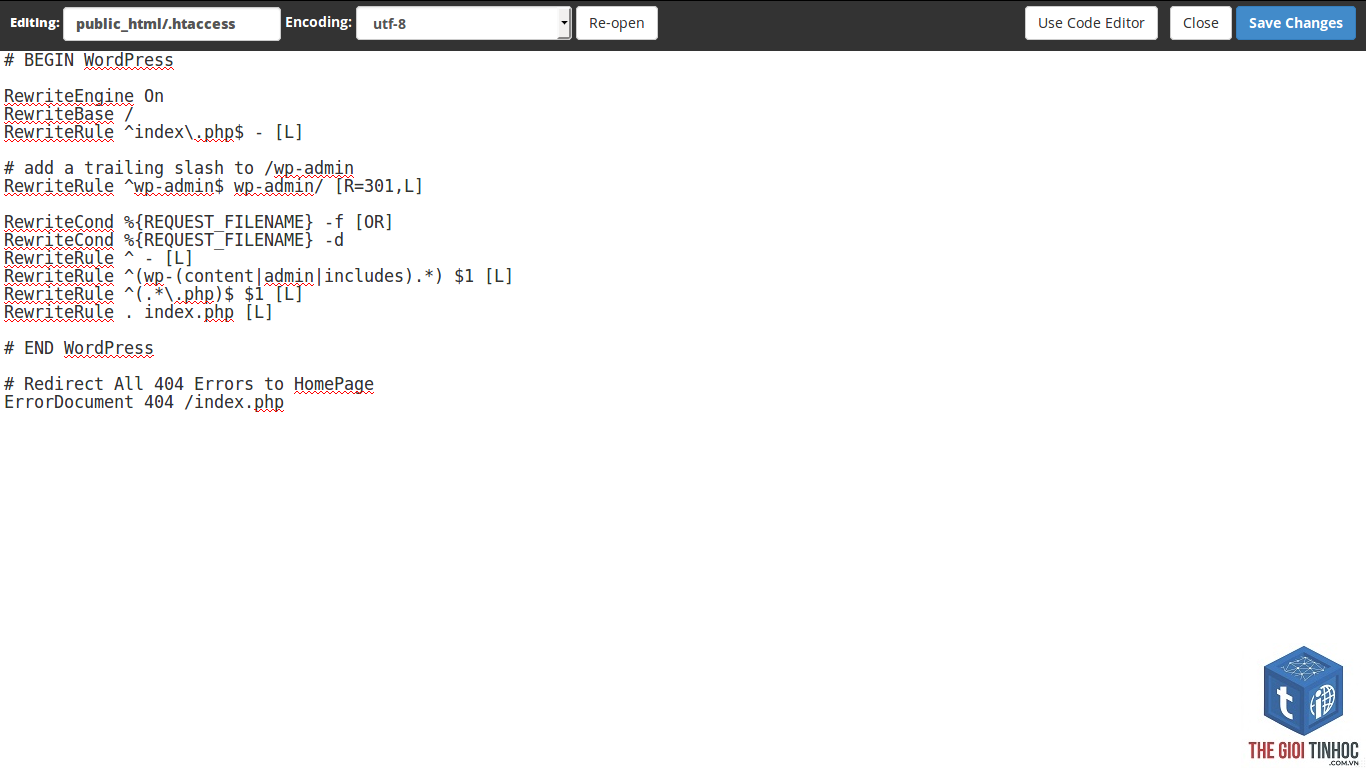The width and height of the screenshot is (1366, 768).
Task: Click the Close button in header
Action: (x=1201, y=23)
